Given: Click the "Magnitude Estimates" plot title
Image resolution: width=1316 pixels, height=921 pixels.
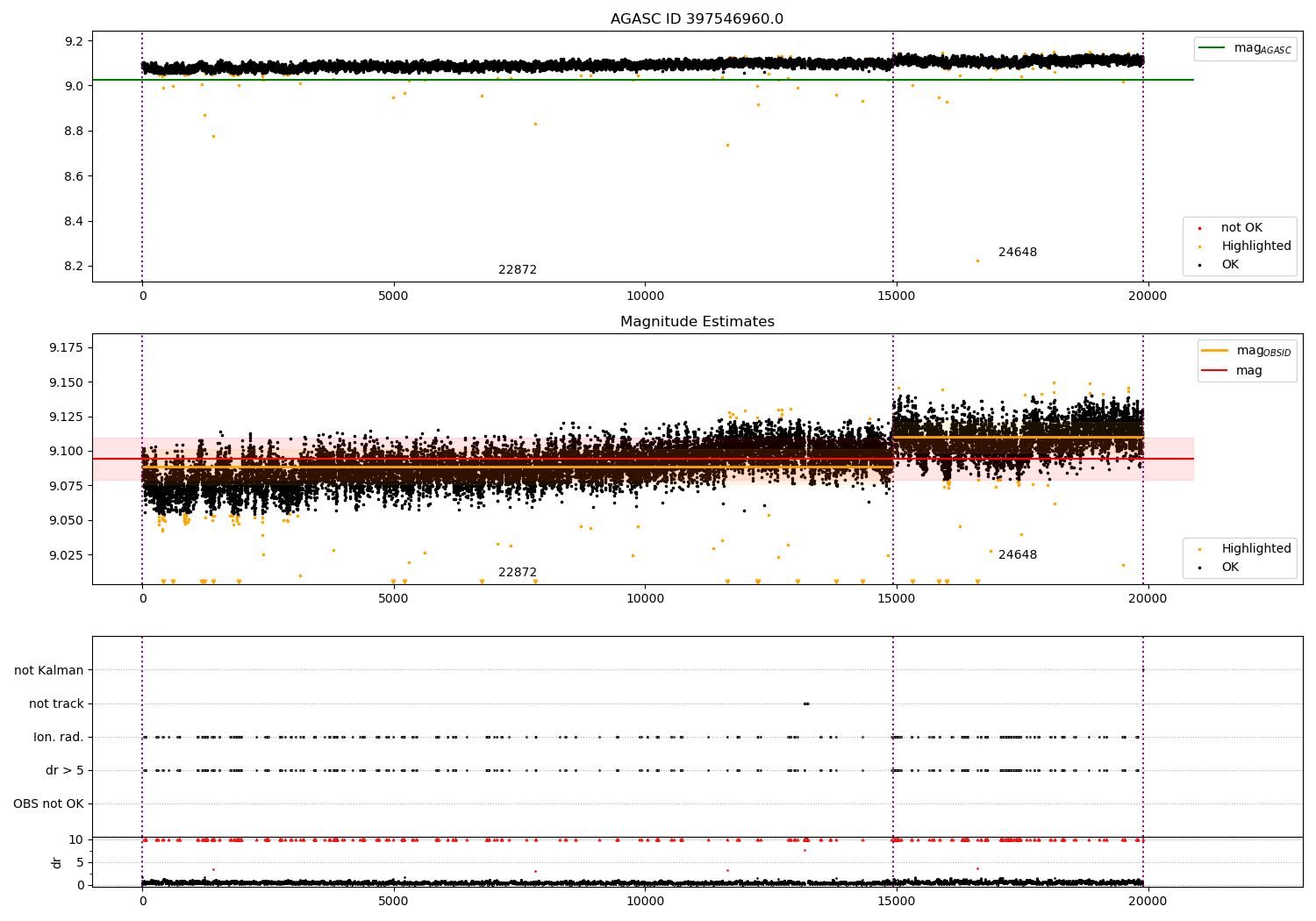Looking at the screenshot, I should coord(697,322).
